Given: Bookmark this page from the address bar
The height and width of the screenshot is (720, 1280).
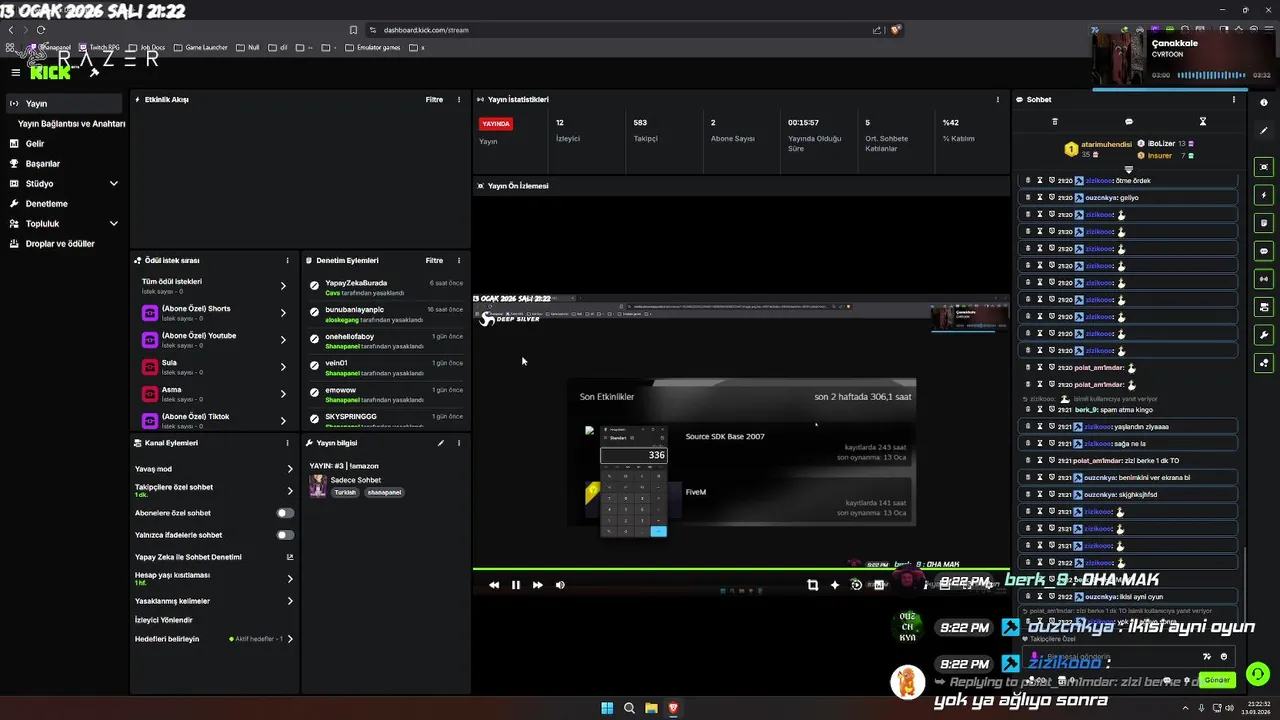Looking at the screenshot, I should [x=353, y=30].
